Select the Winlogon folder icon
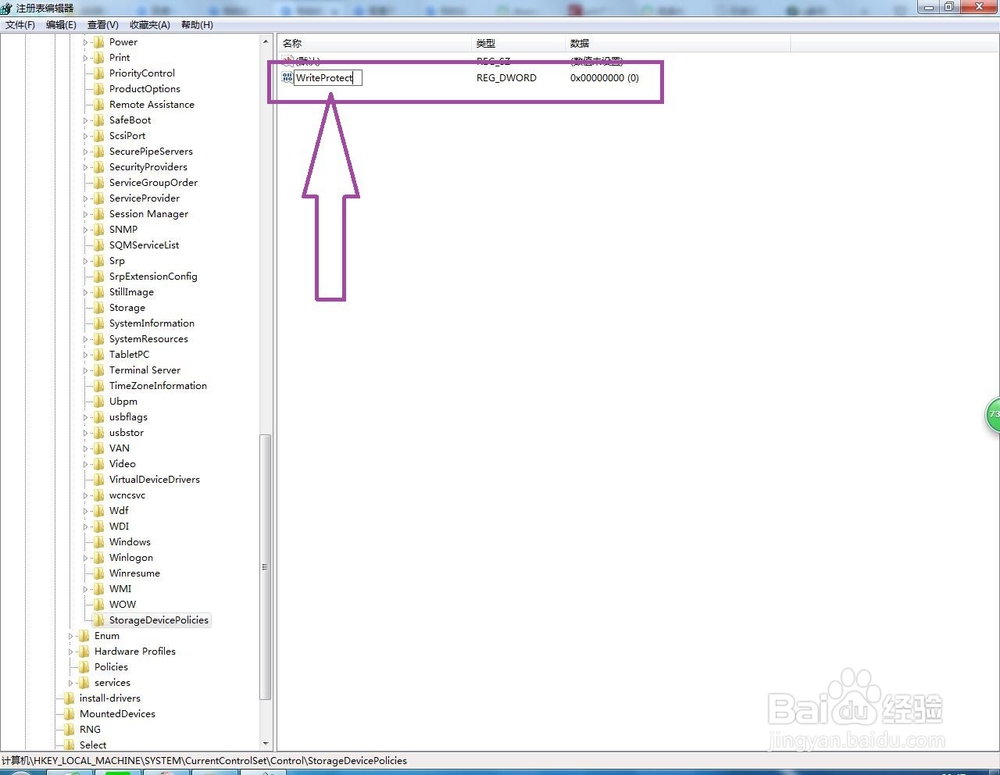Viewport: 1000px width, 775px height. click(99, 557)
